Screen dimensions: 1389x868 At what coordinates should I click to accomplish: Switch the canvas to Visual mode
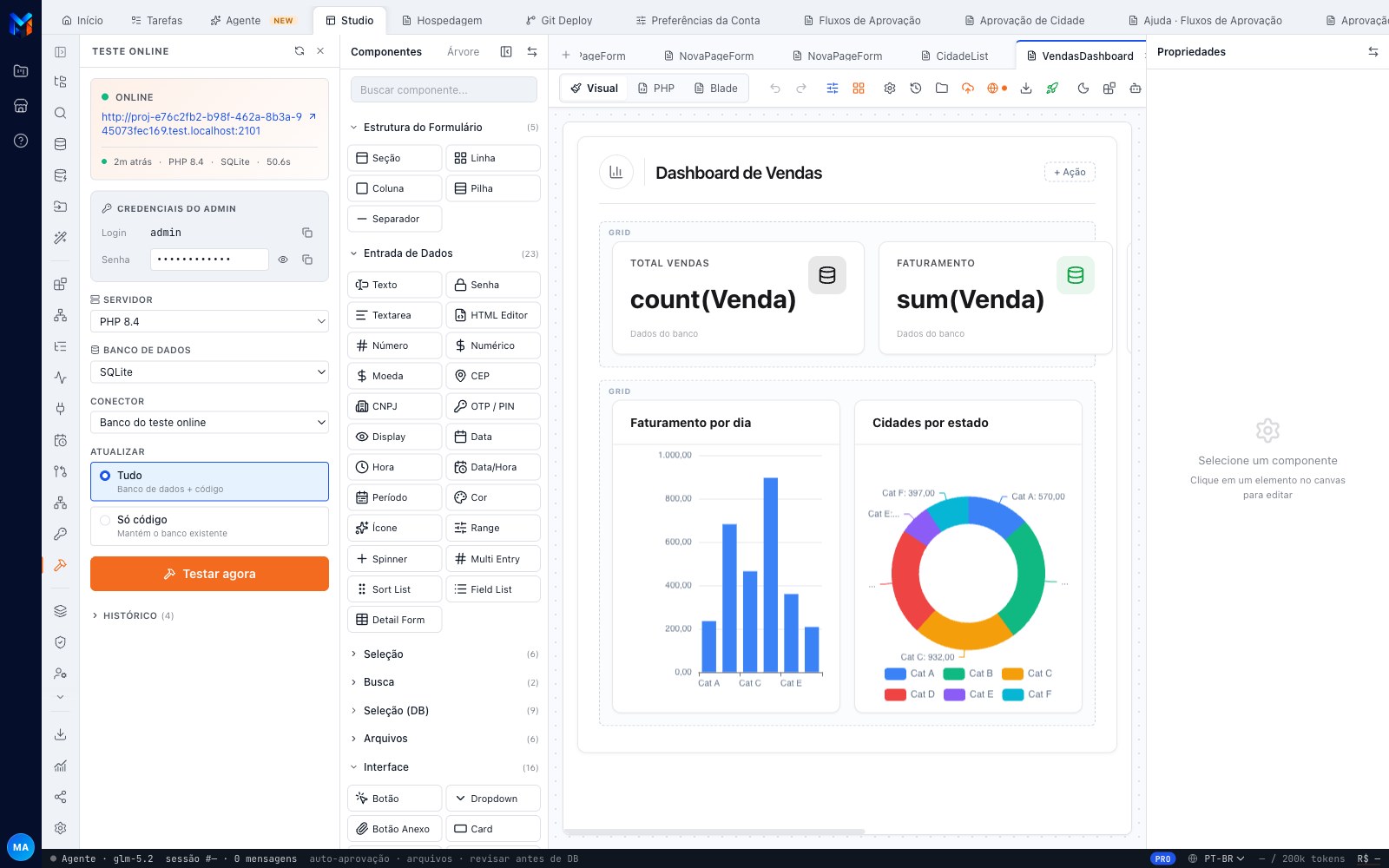click(x=595, y=89)
